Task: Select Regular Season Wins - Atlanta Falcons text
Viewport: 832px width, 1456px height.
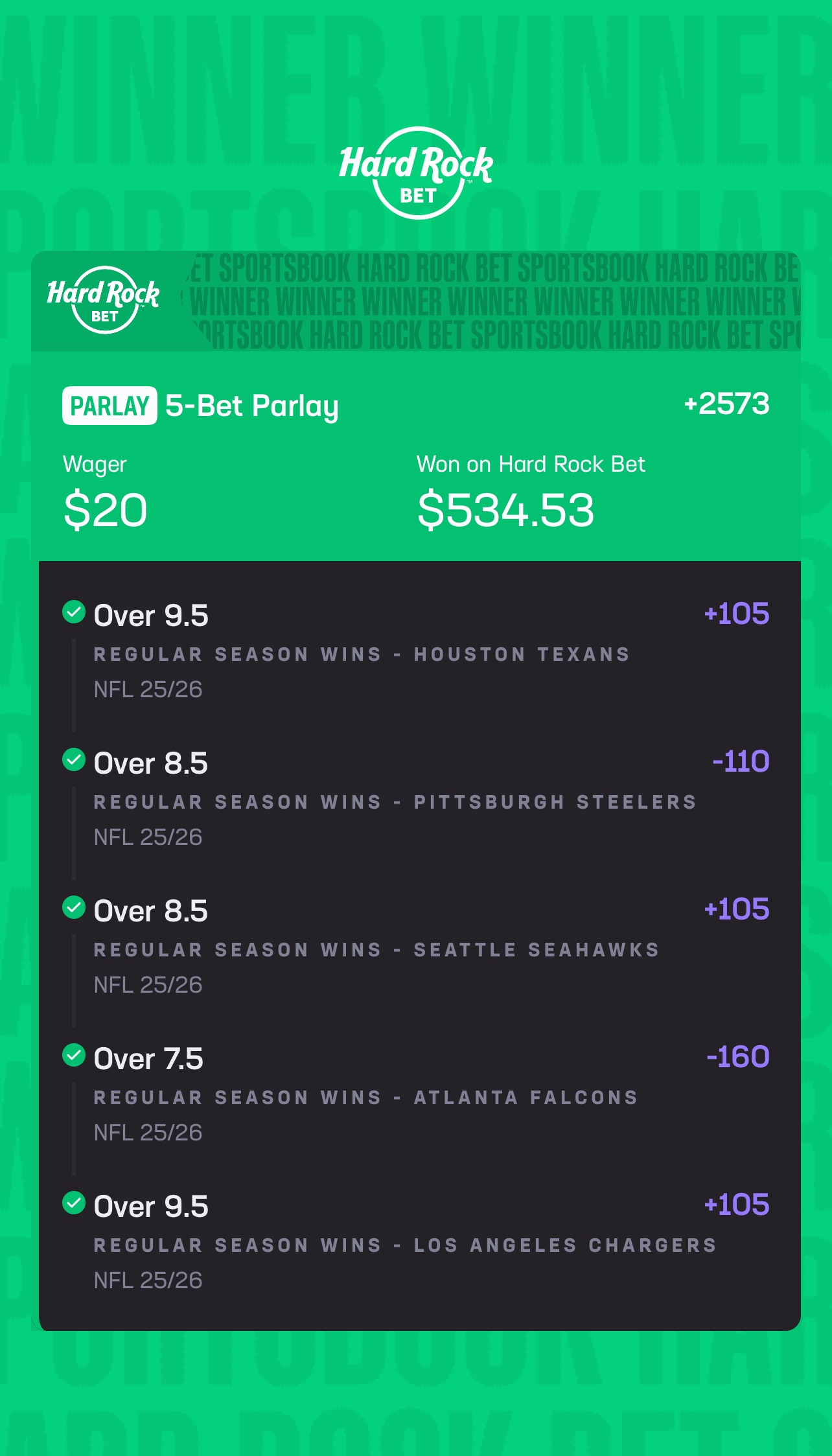Action: coord(365,1098)
